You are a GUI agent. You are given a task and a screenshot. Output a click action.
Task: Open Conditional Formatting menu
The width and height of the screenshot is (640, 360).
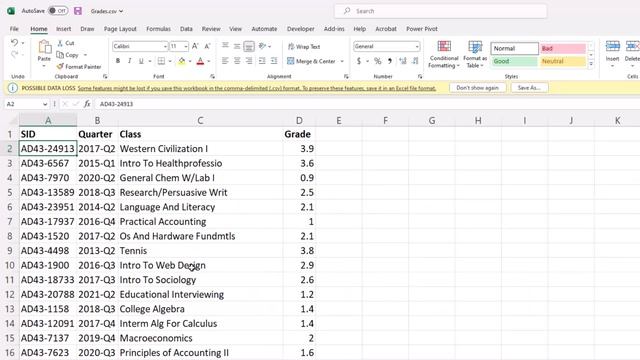tap(444, 54)
